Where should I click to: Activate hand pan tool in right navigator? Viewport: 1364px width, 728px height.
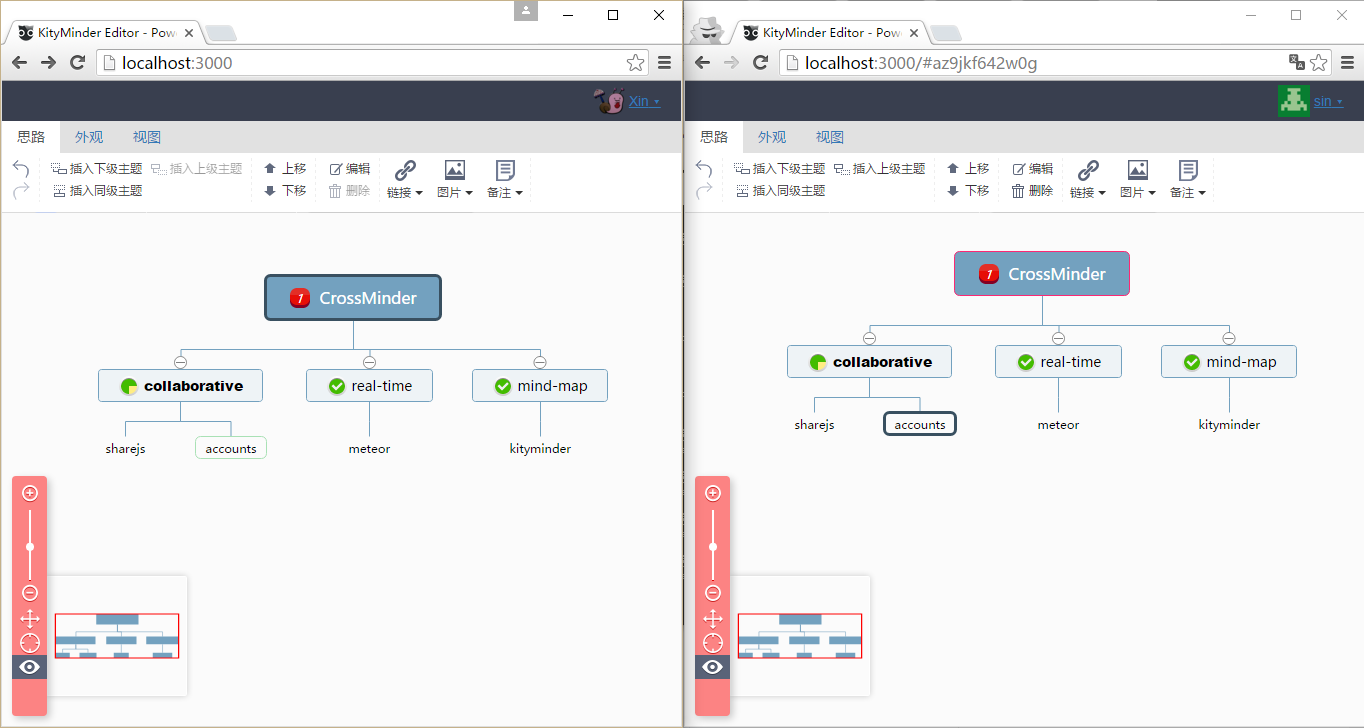click(713, 618)
